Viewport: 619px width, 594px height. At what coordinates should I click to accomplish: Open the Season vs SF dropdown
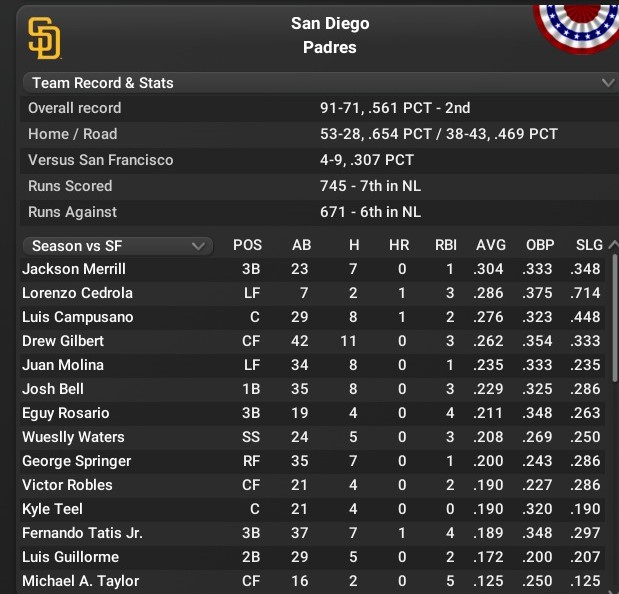coord(117,245)
